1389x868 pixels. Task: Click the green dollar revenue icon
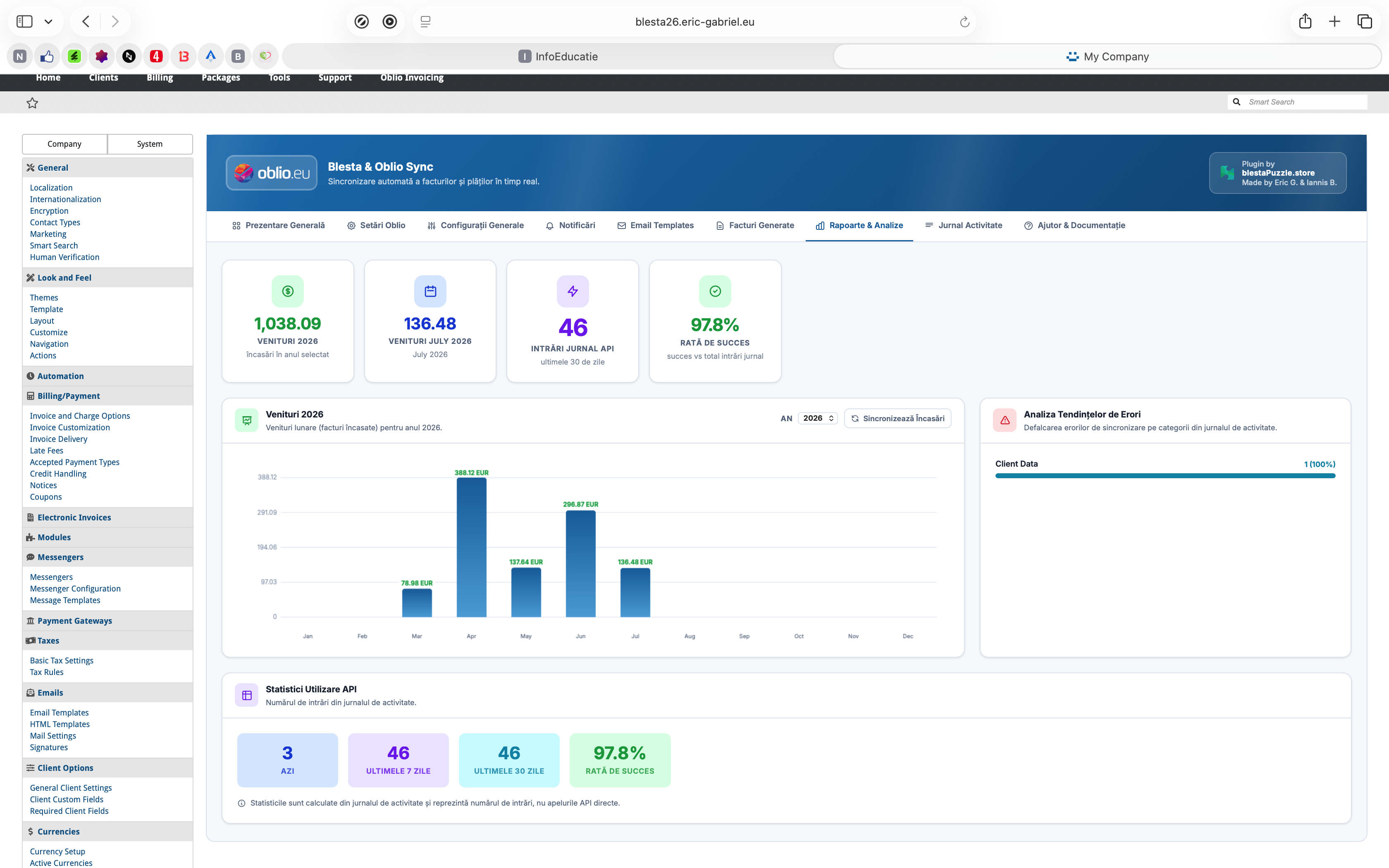(x=288, y=291)
